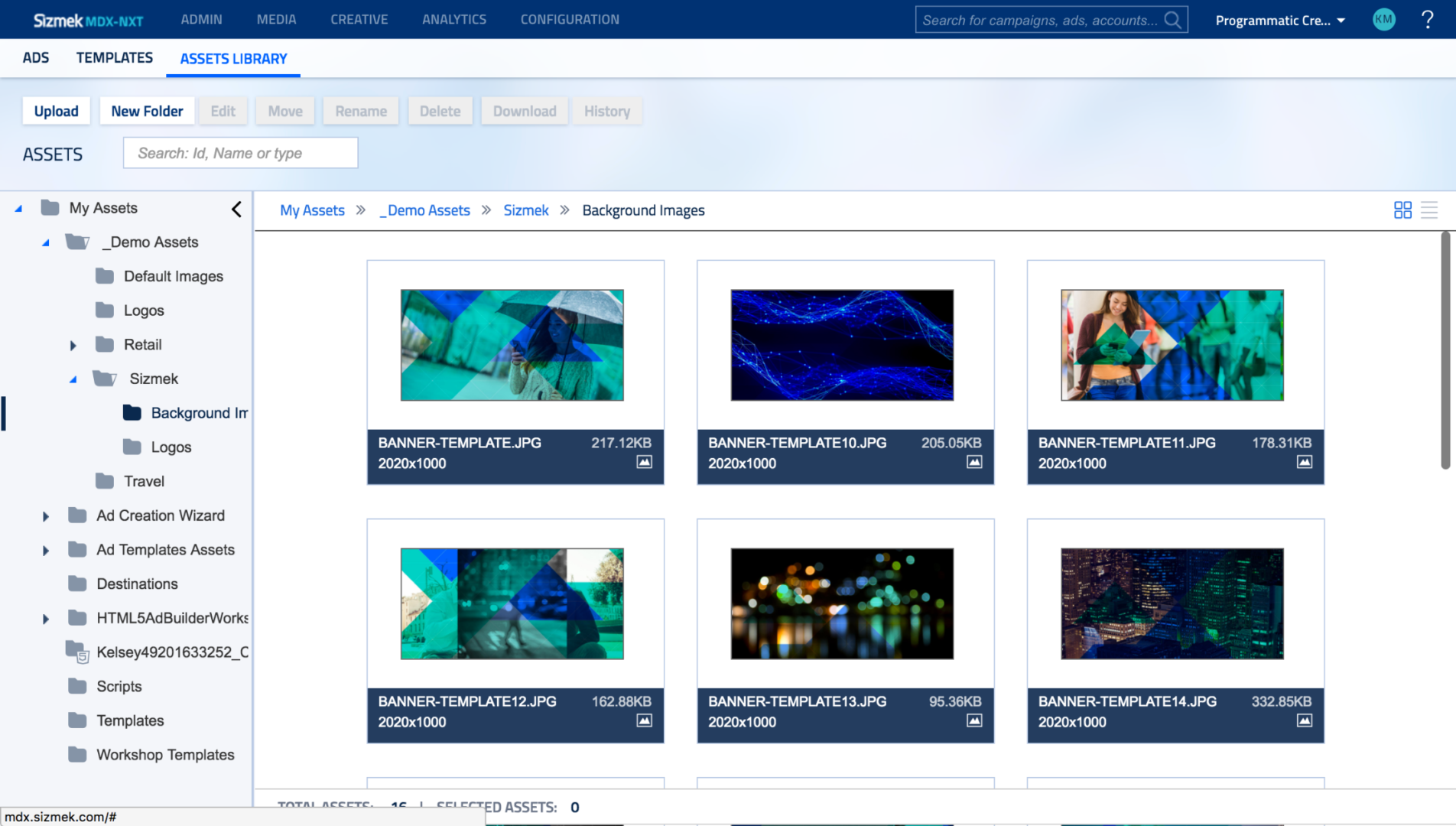Click the Workshop Templates folder icon
This screenshot has width=1456, height=826.
pos(77,755)
